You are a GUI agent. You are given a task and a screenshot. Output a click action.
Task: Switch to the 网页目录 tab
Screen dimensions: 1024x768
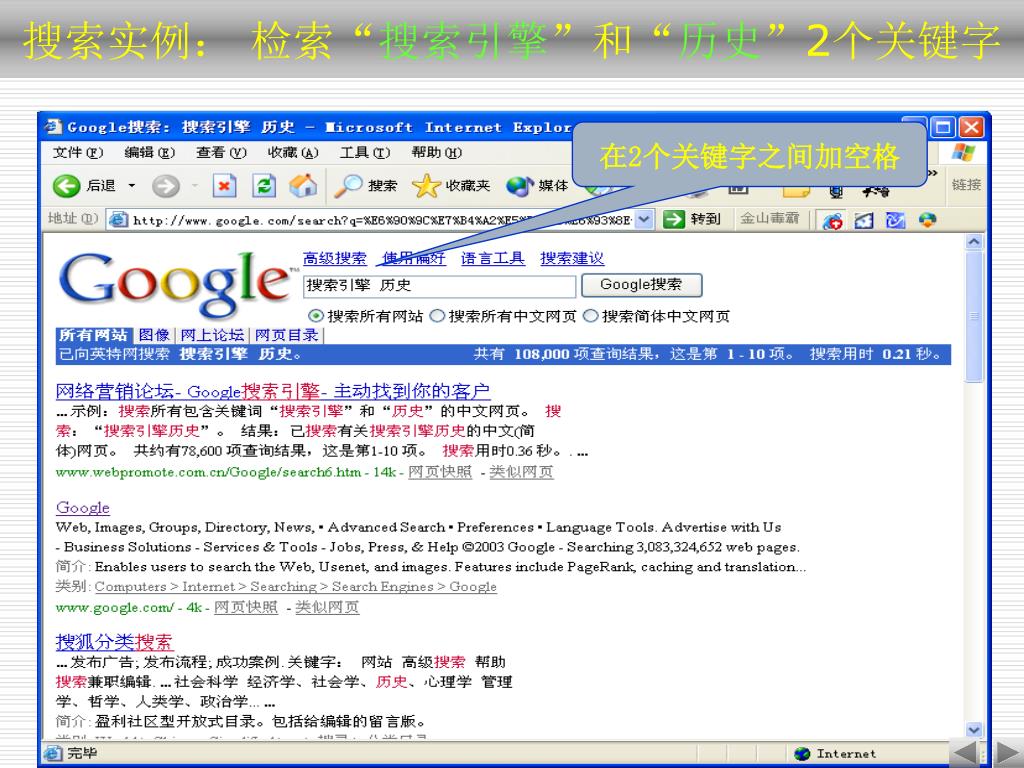(x=287, y=335)
